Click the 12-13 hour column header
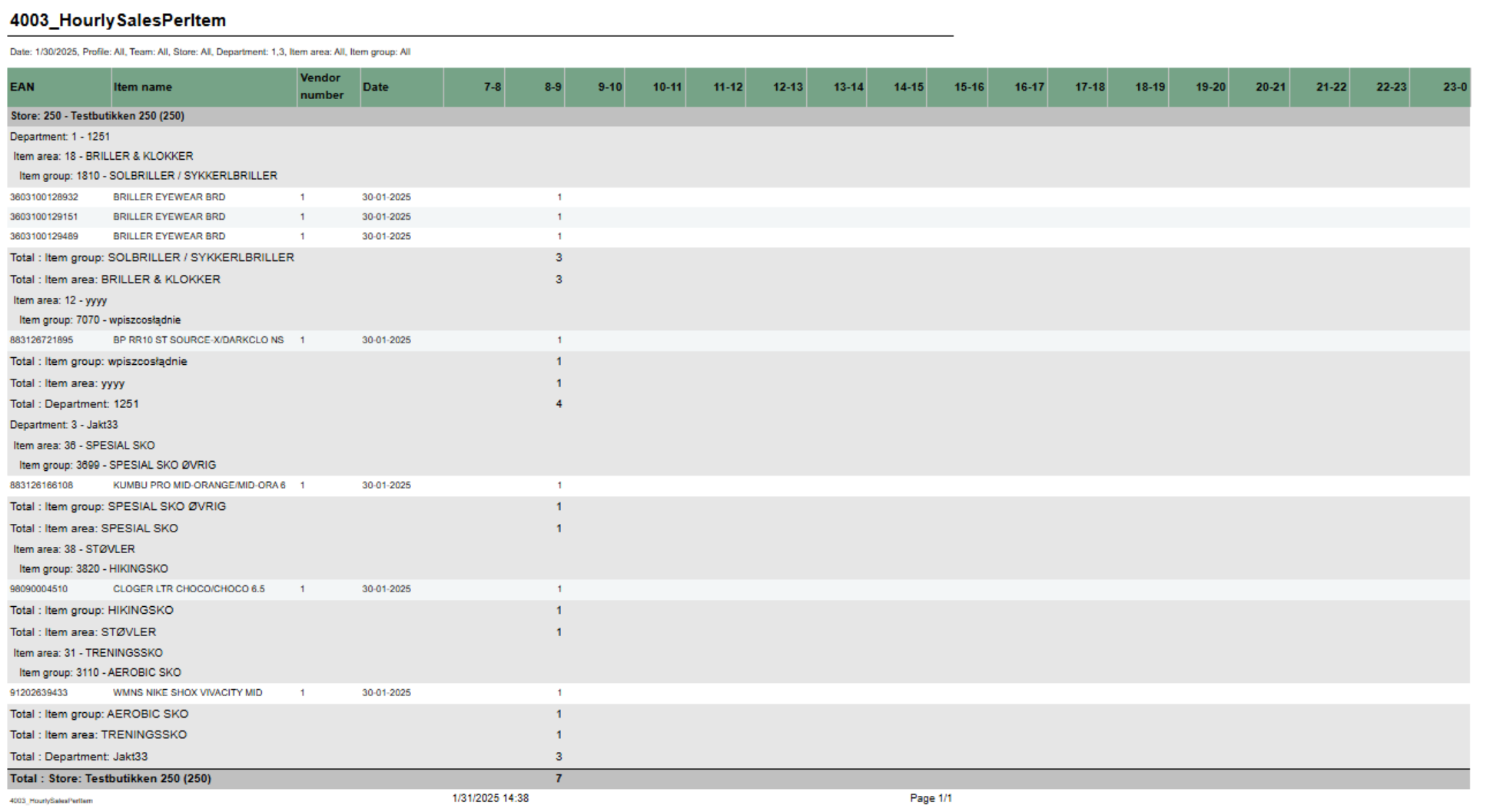 pos(788,87)
